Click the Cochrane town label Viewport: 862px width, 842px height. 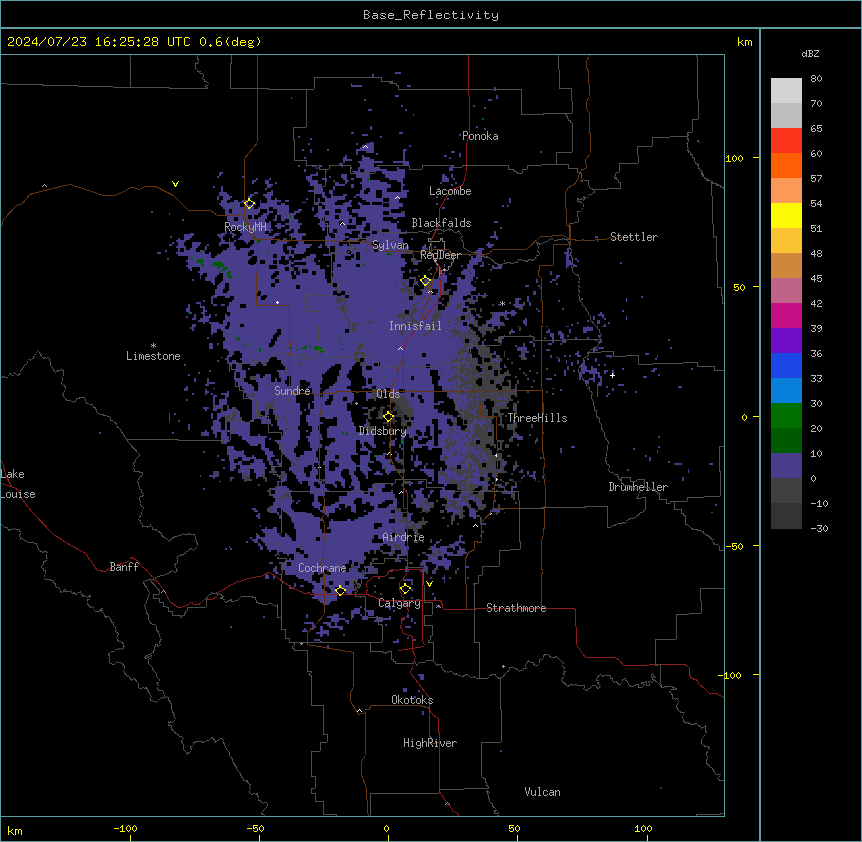322,568
